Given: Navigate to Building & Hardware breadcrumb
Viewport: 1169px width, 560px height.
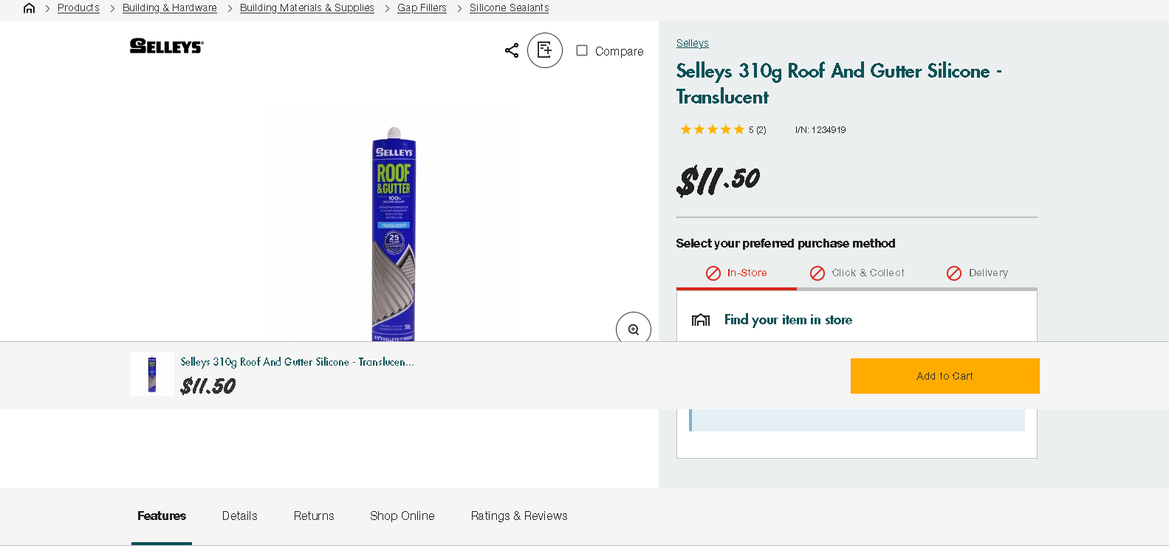Looking at the screenshot, I should click(x=169, y=8).
